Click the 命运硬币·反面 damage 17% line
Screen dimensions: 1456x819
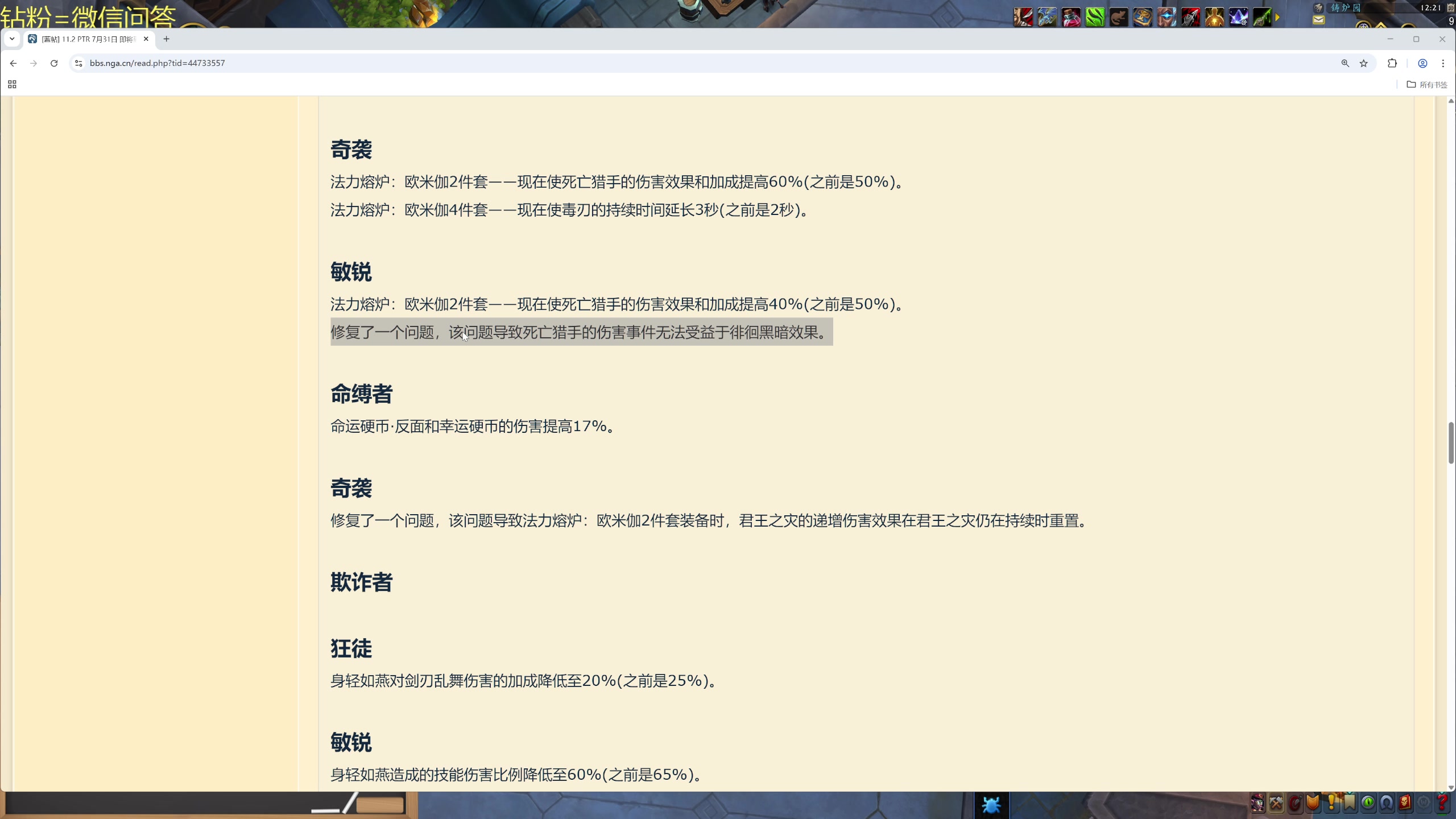473,426
